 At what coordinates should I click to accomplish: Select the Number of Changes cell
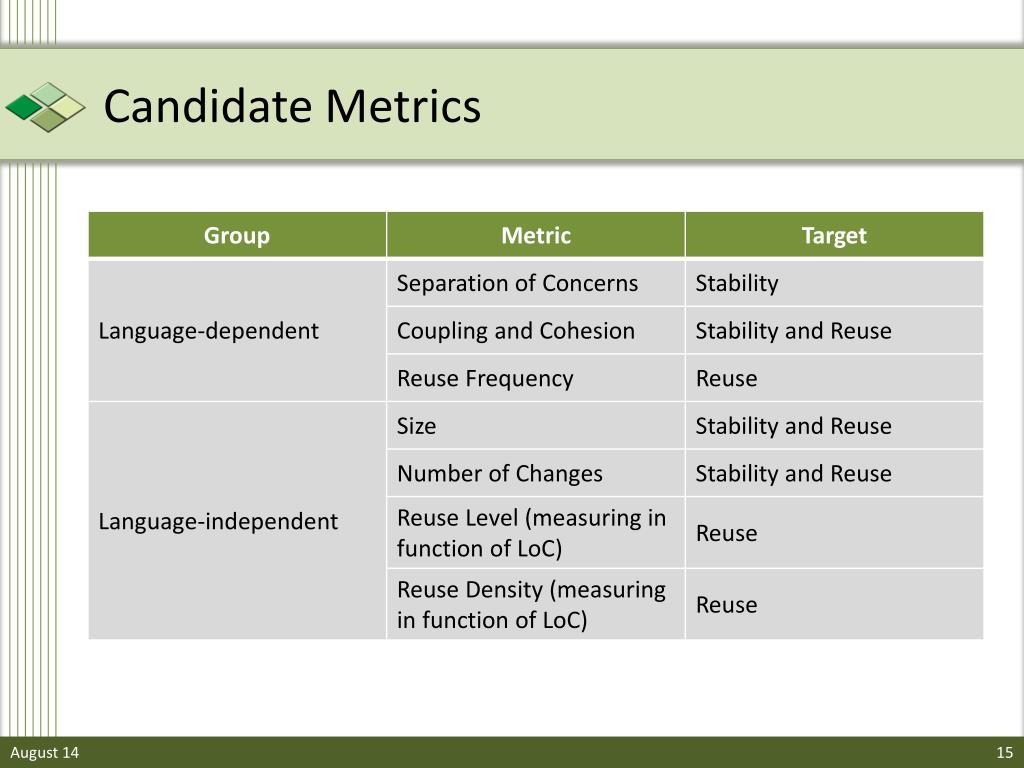pos(536,473)
